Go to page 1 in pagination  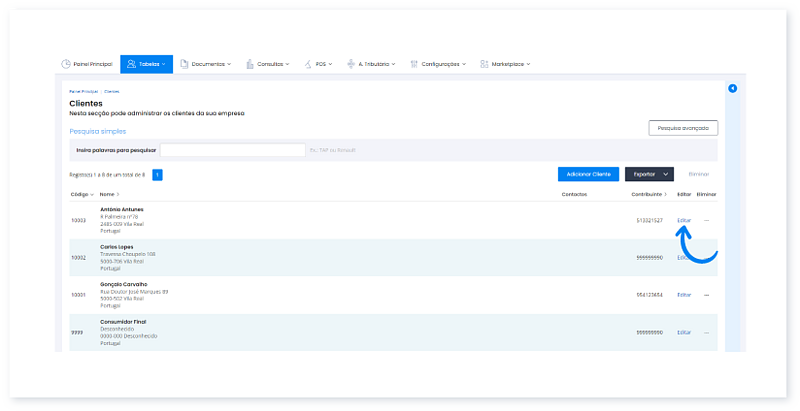point(158,174)
